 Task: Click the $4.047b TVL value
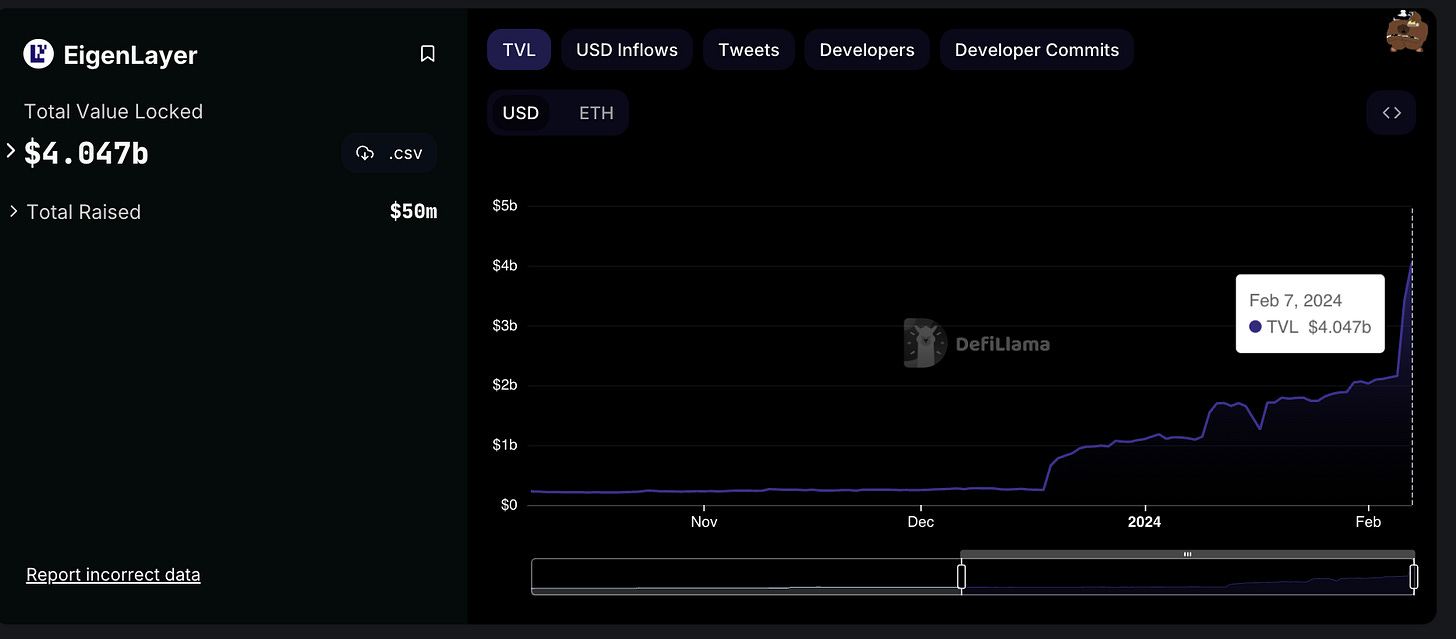(86, 153)
